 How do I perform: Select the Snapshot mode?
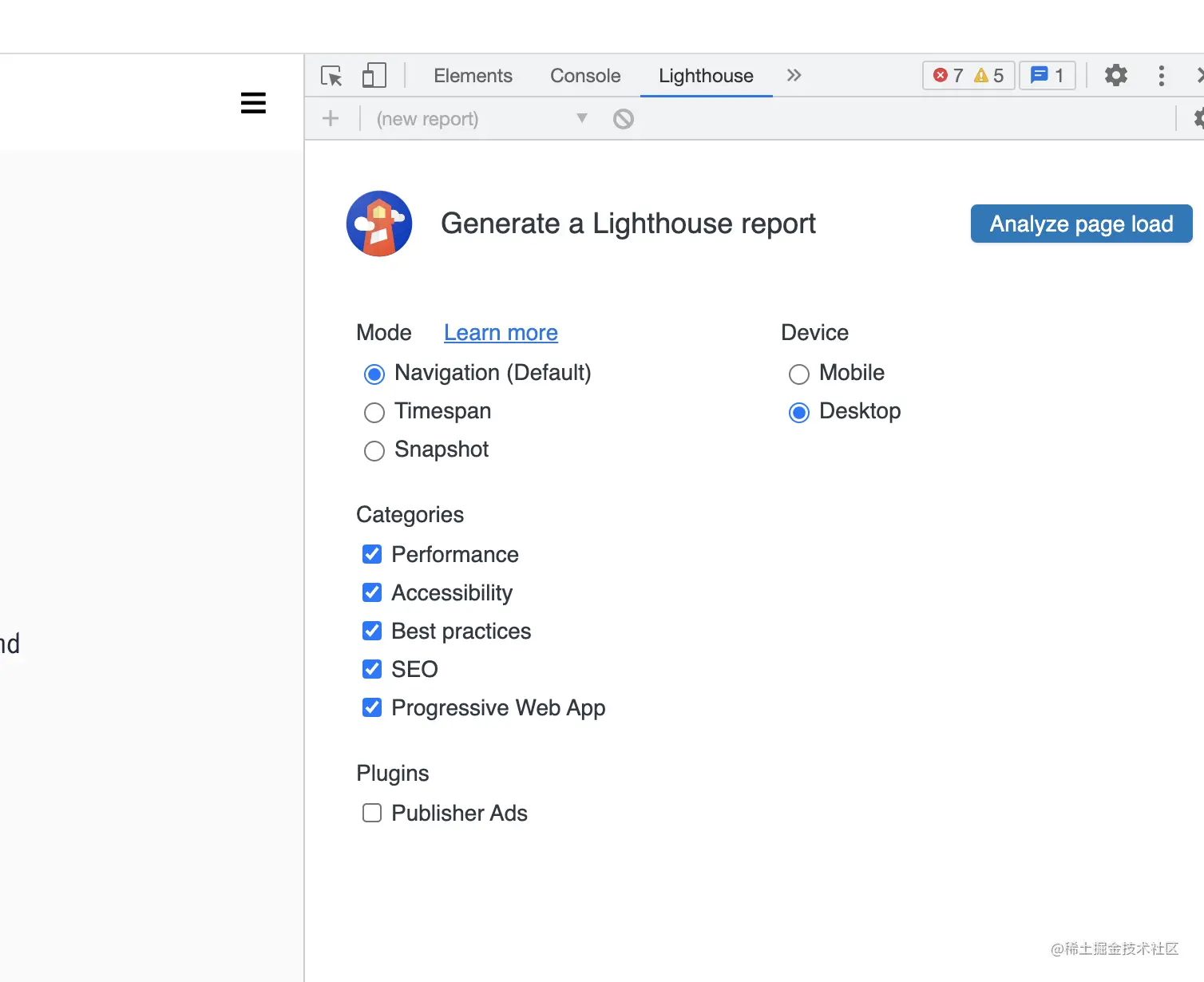pos(374,450)
